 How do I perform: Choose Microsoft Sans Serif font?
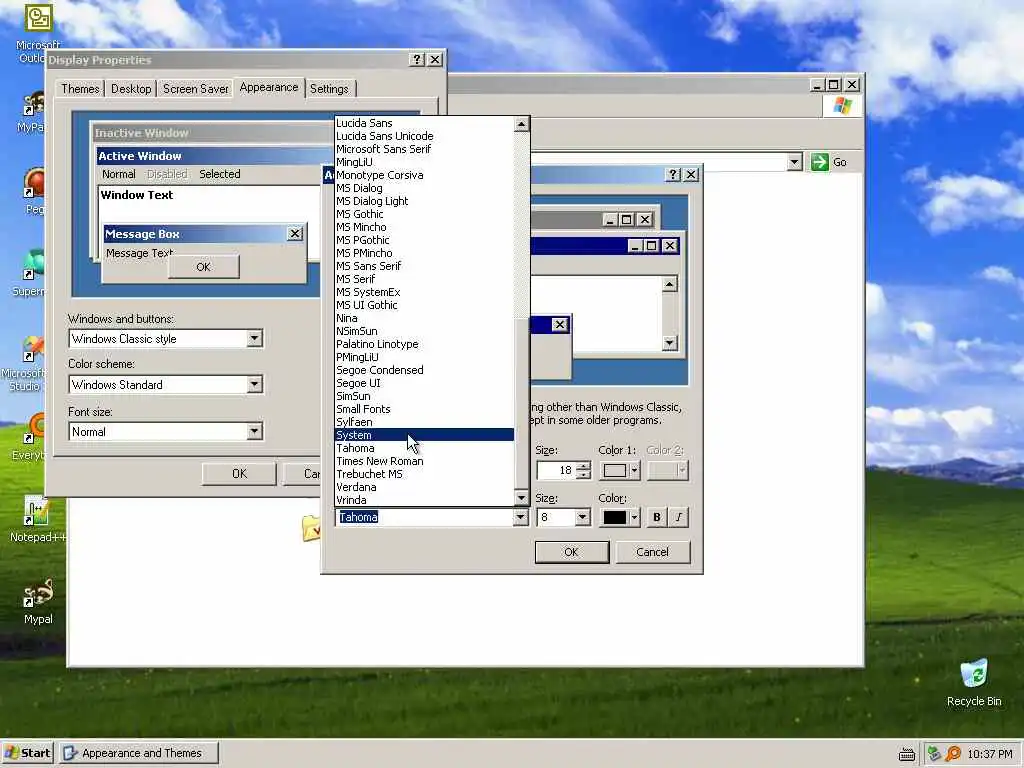pos(424,149)
